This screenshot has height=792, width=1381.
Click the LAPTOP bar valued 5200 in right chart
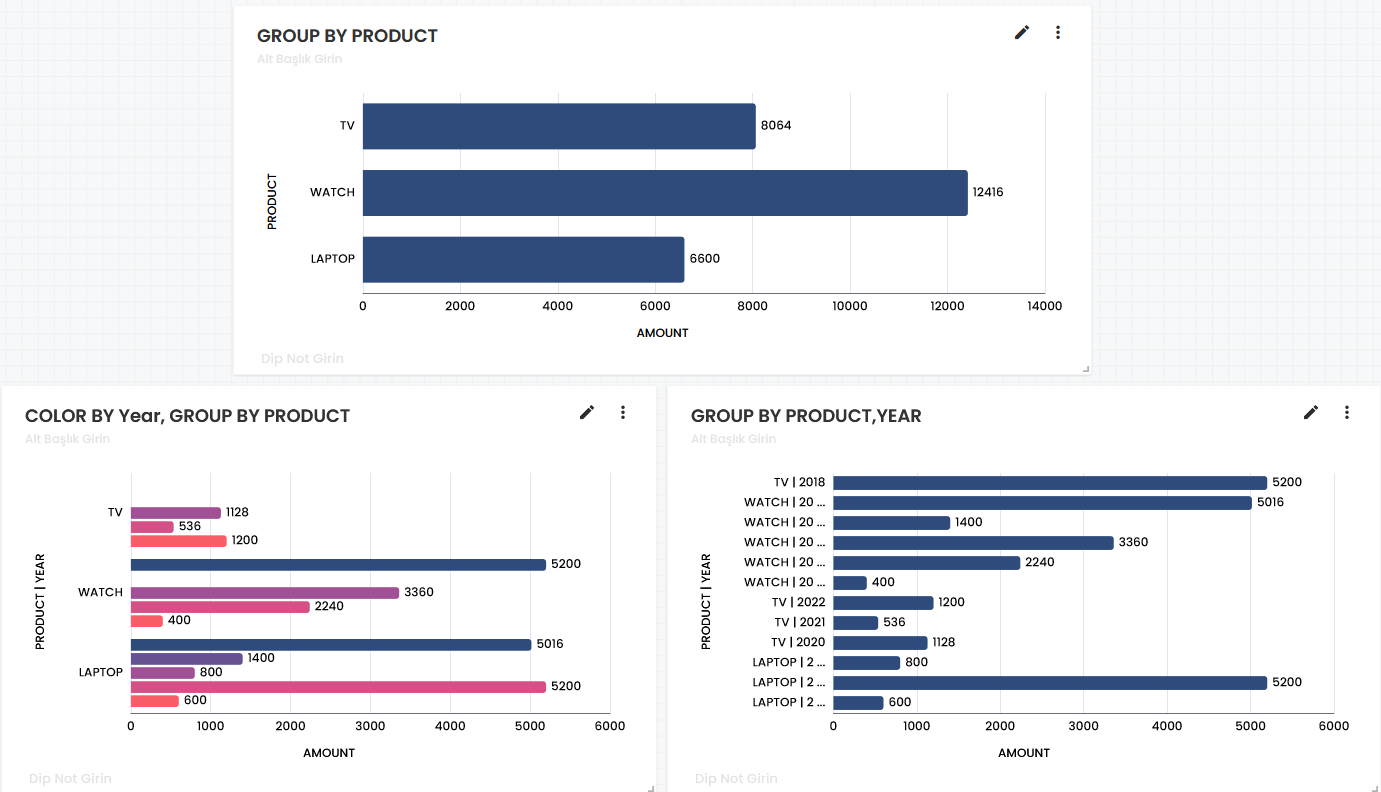point(1050,683)
